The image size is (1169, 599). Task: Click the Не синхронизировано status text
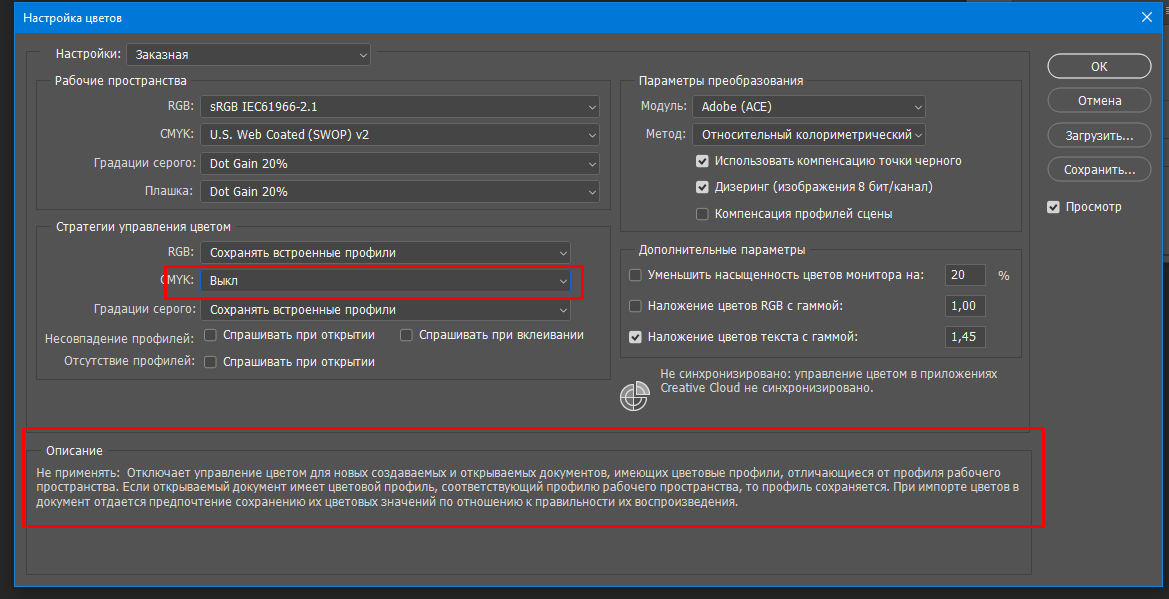[x=828, y=381]
